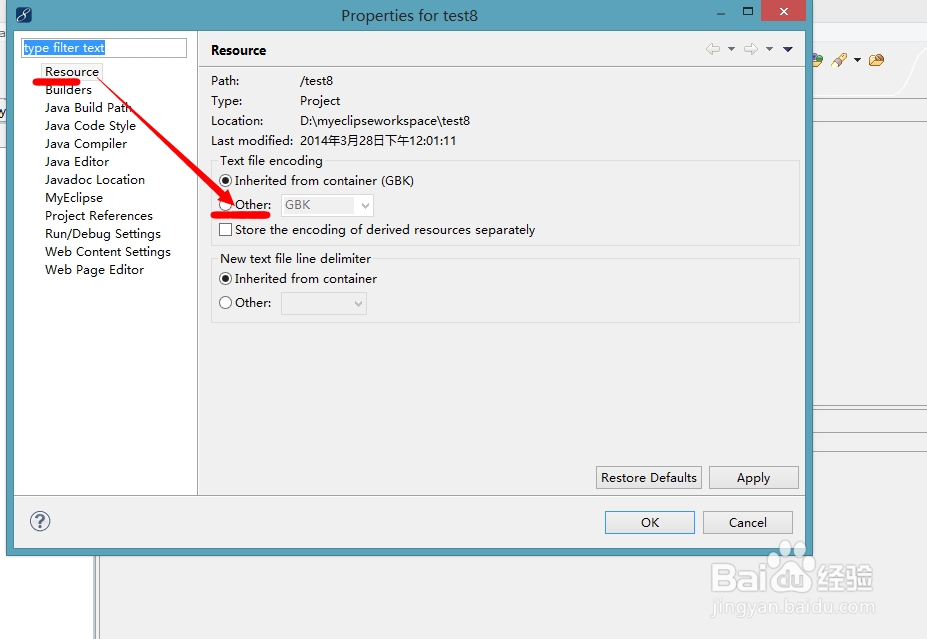This screenshot has width=927, height=639.
Task: Open the Java Build Path page
Action: tap(87, 108)
